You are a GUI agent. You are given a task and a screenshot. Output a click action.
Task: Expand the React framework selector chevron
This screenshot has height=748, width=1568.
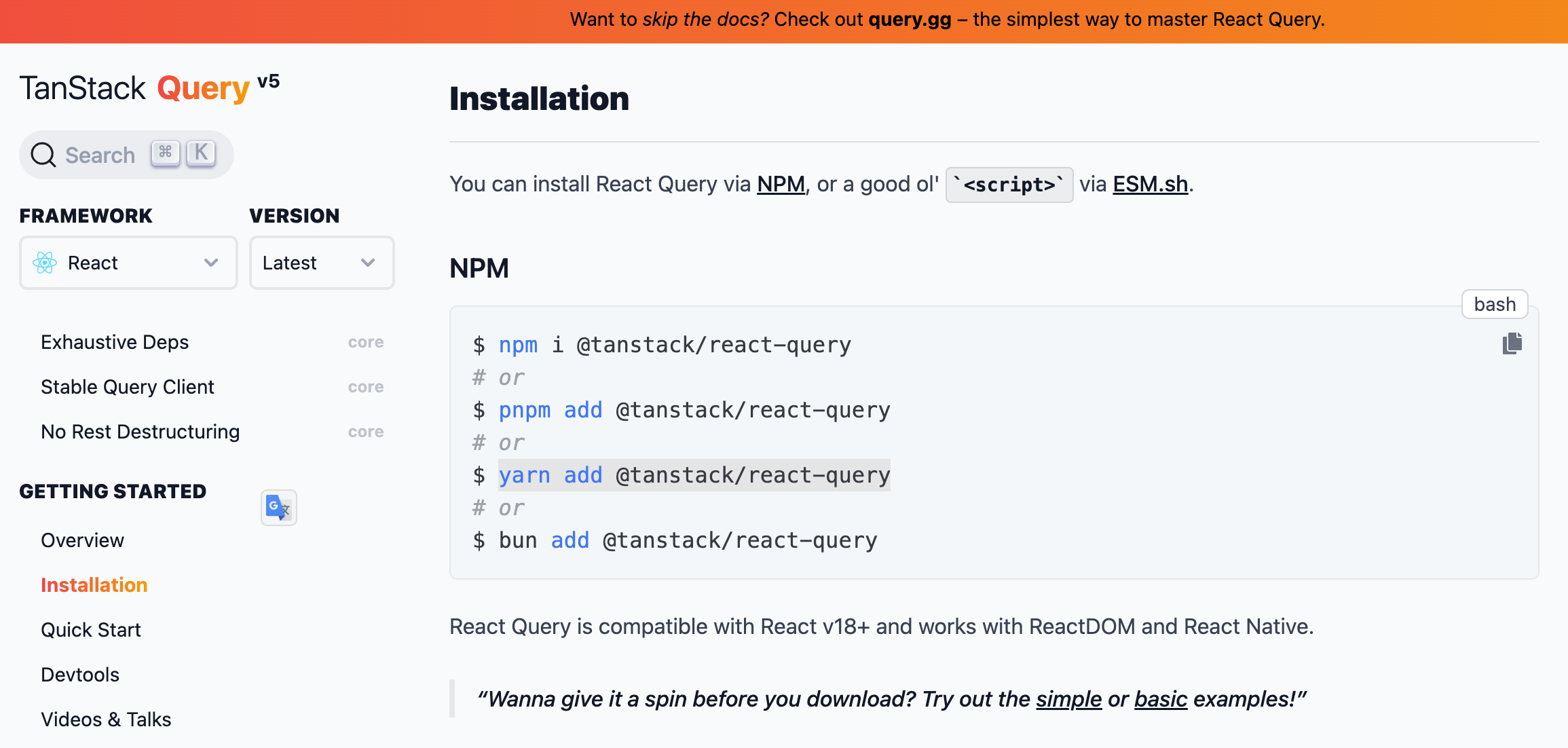point(210,263)
